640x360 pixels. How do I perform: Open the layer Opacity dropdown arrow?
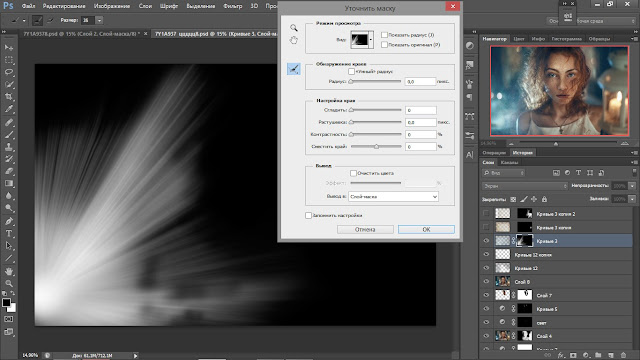click(632, 186)
